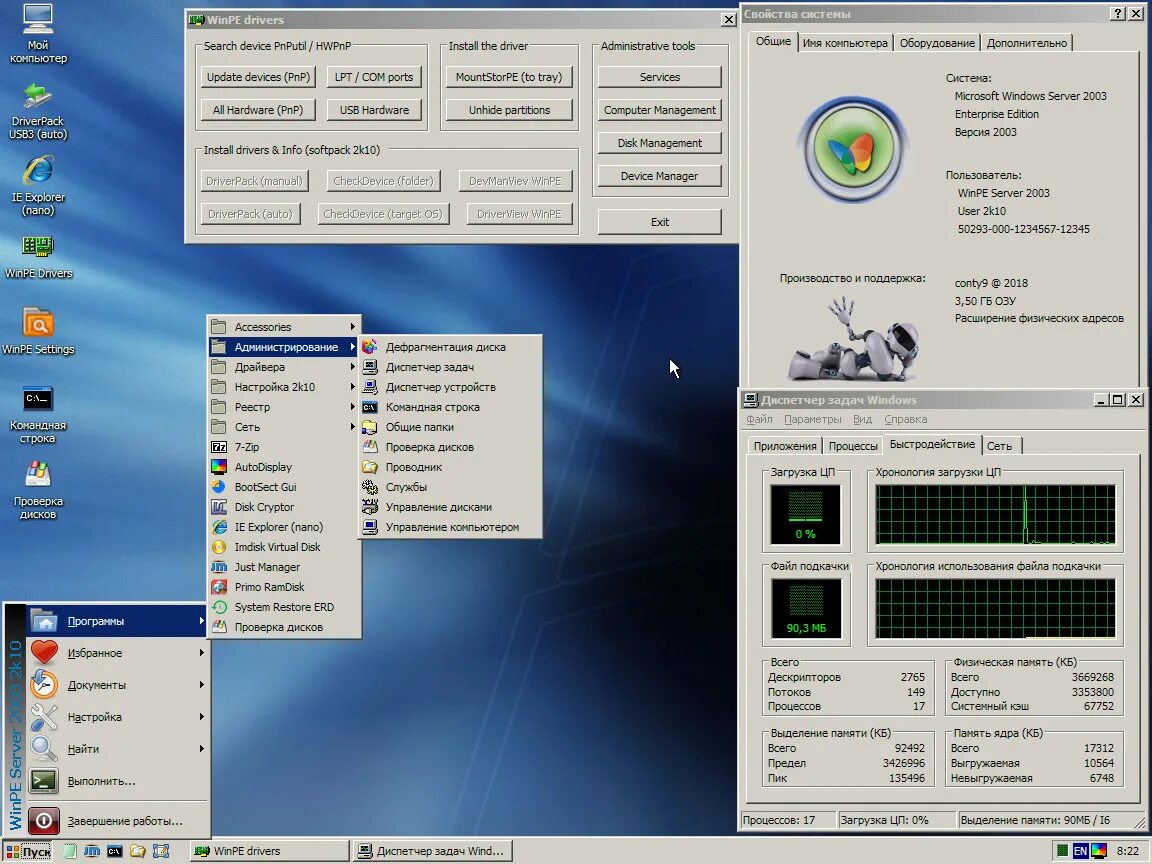Image resolution: width=1152 pixels, height=864 pixels.
Task: Click the Пуск Start button
Action: tap(28, 851)
